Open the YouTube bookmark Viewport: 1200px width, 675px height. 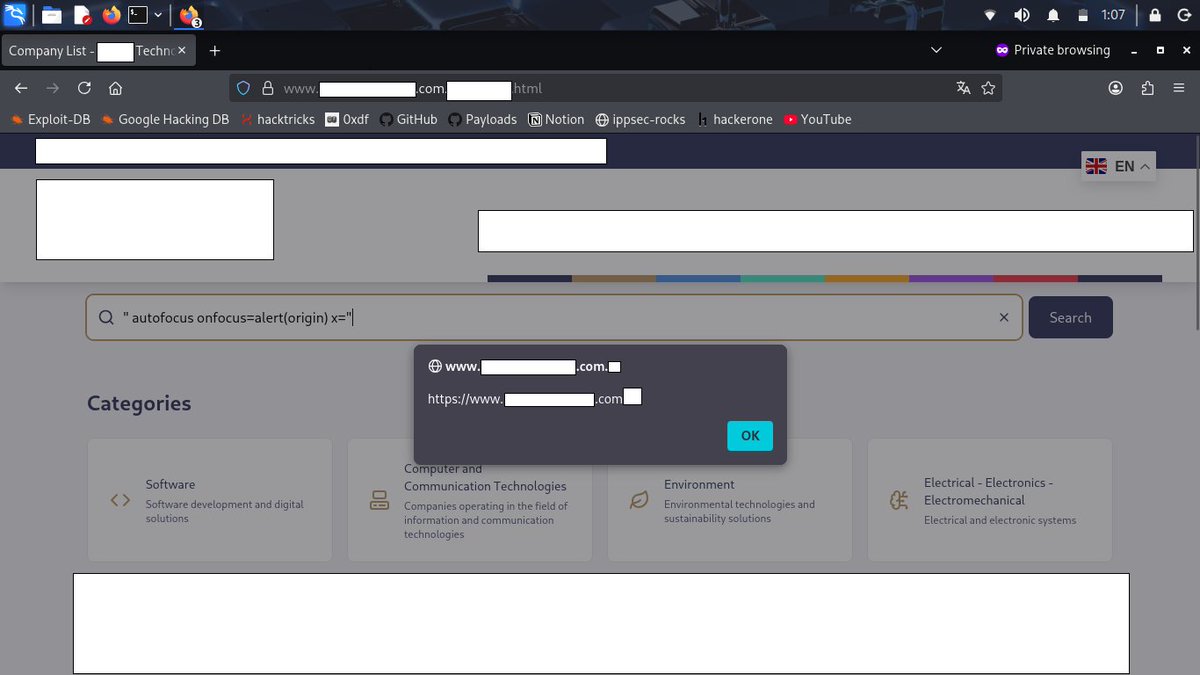[818, 119]
